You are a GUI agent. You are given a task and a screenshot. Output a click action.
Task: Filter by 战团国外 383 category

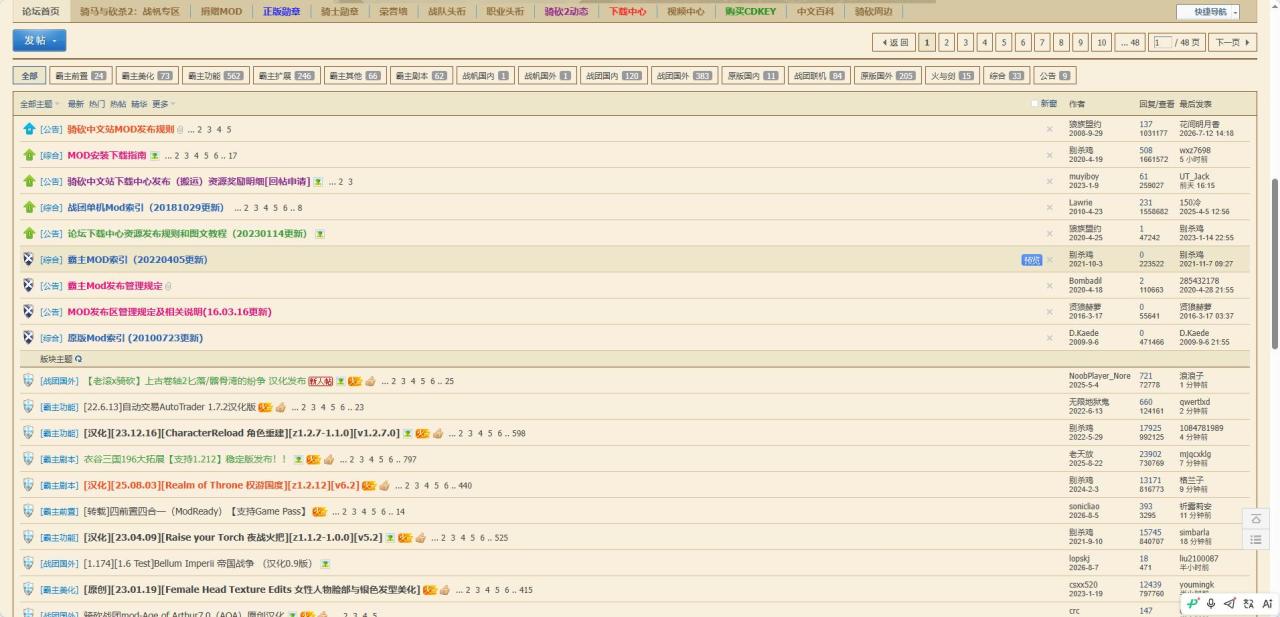click(x=684, y=75)
